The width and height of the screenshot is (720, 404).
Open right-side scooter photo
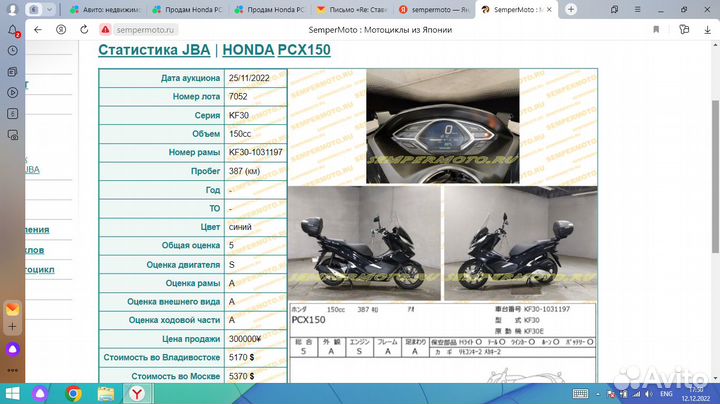click(x=521, y=243)
